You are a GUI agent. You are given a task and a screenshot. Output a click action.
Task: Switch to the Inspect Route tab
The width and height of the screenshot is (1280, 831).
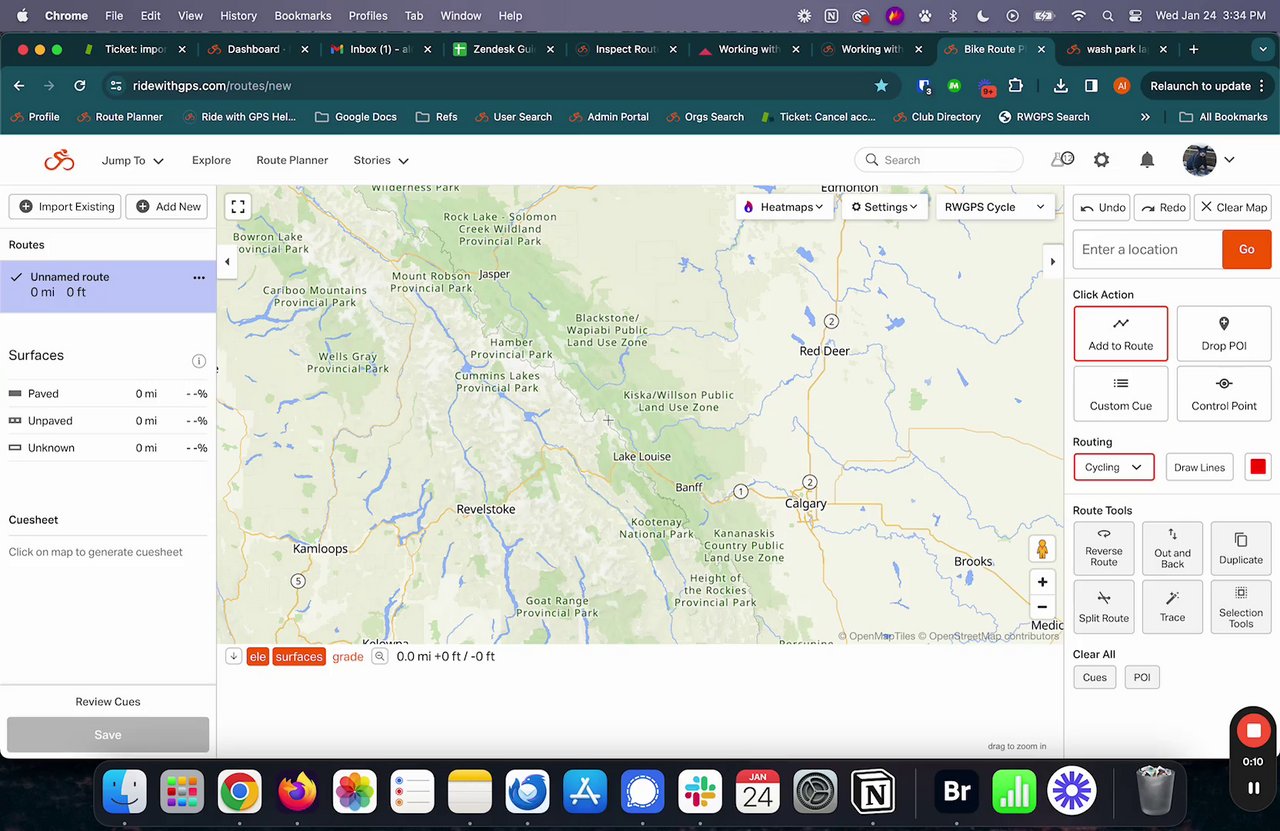(x=626, y=49)
